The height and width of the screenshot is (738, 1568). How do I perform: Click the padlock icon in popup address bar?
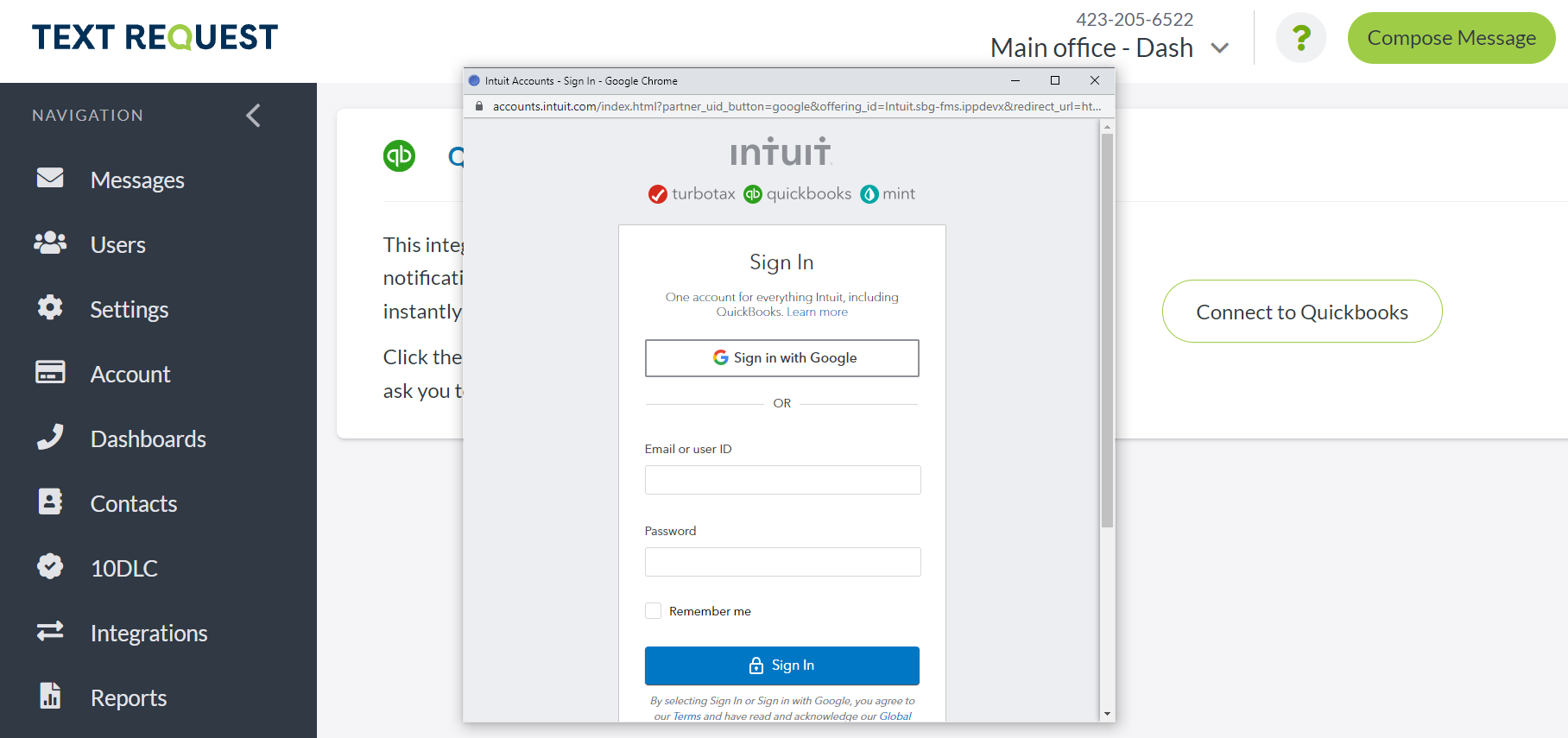click(478, 106)
